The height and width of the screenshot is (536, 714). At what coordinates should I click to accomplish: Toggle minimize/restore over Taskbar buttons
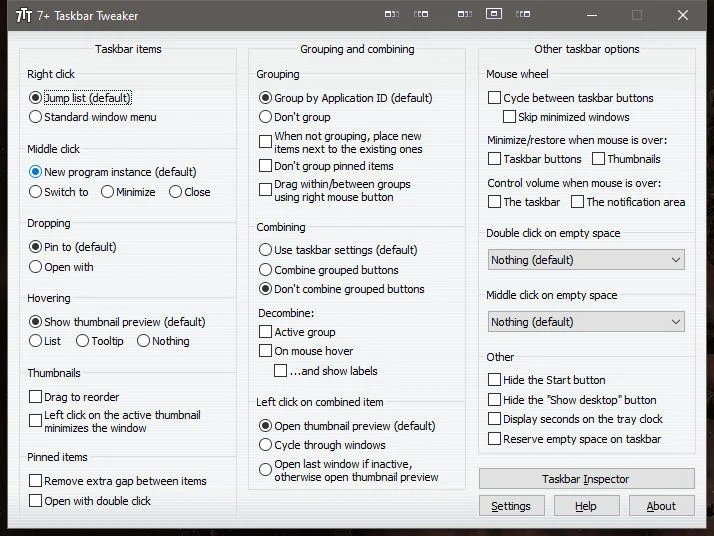coord(535,159)
